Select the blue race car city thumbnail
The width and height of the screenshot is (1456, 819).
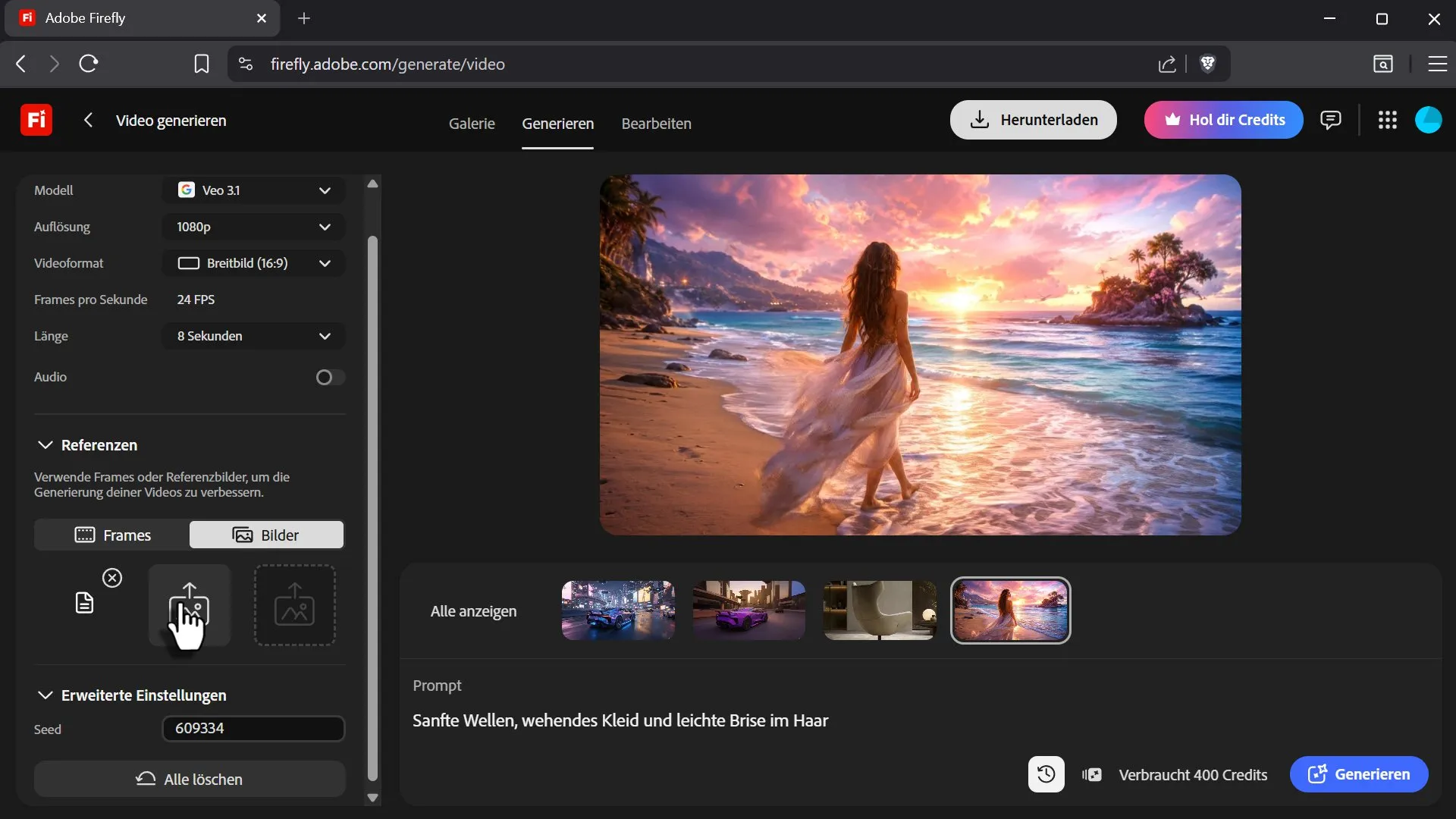[x=618, y=610]
